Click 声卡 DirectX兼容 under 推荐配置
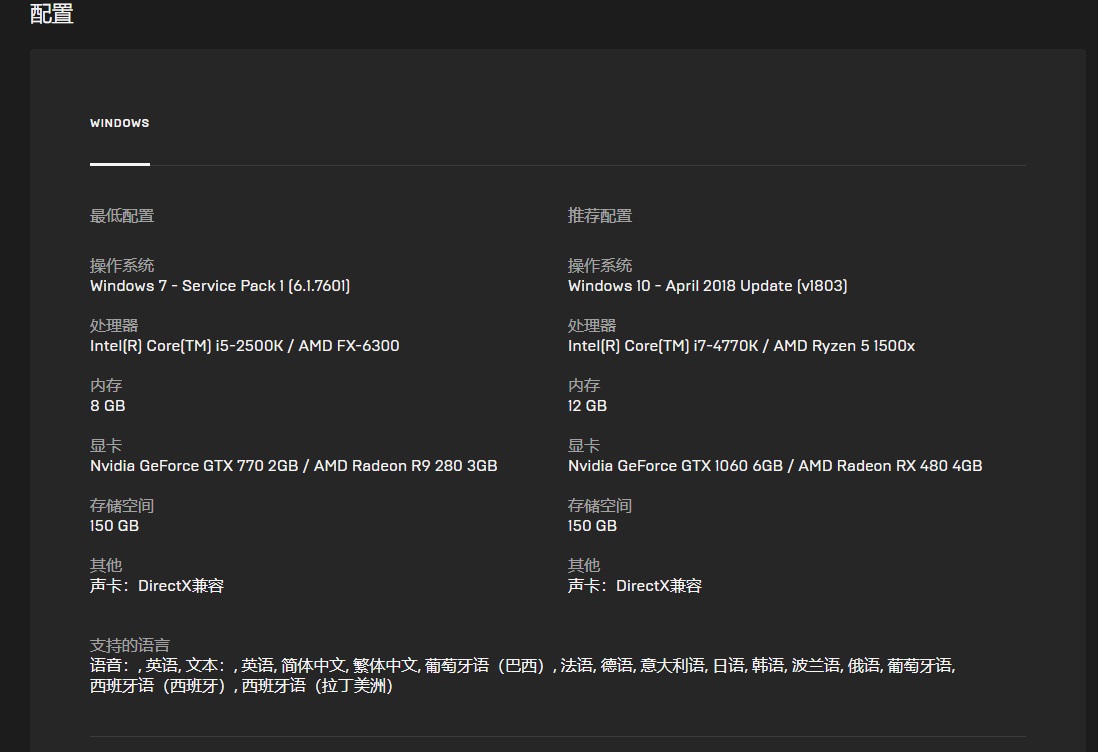 (x=635, y=586)
